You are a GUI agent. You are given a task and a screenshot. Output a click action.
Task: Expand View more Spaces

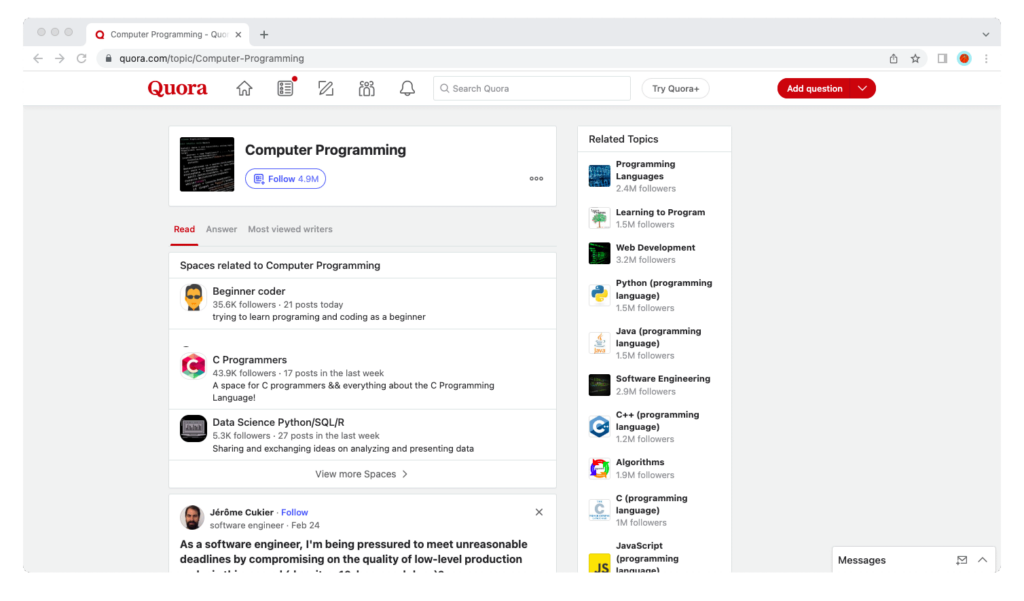coord(362,474)
